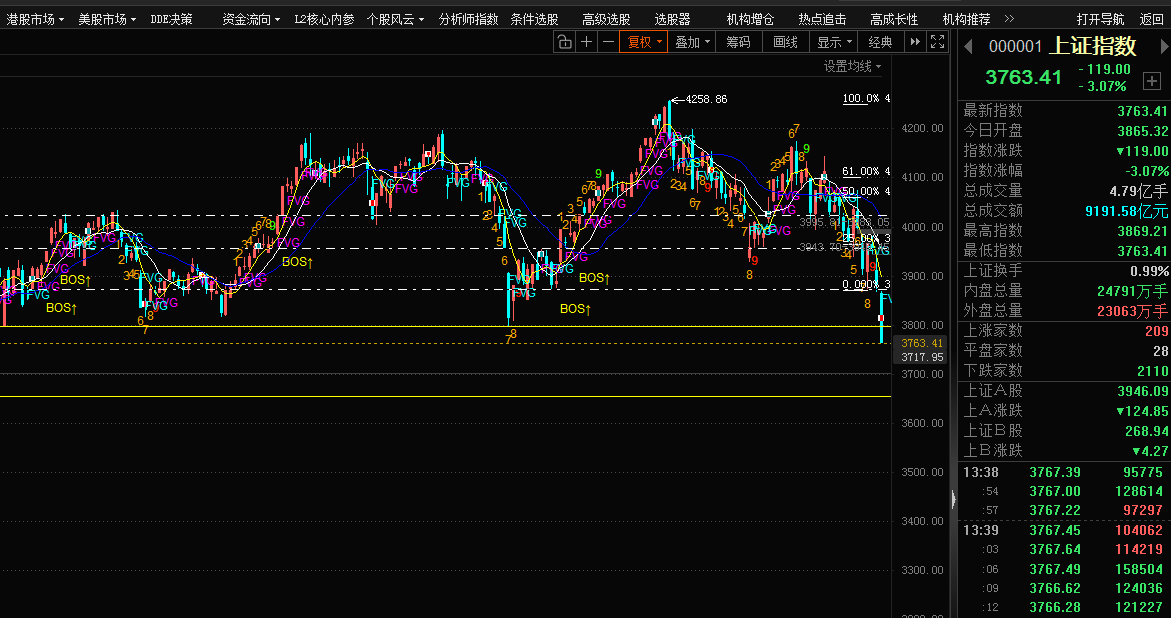This screenshot has height=618, width=1171.
Task: Open 选股器 menu
Action: 672,19
